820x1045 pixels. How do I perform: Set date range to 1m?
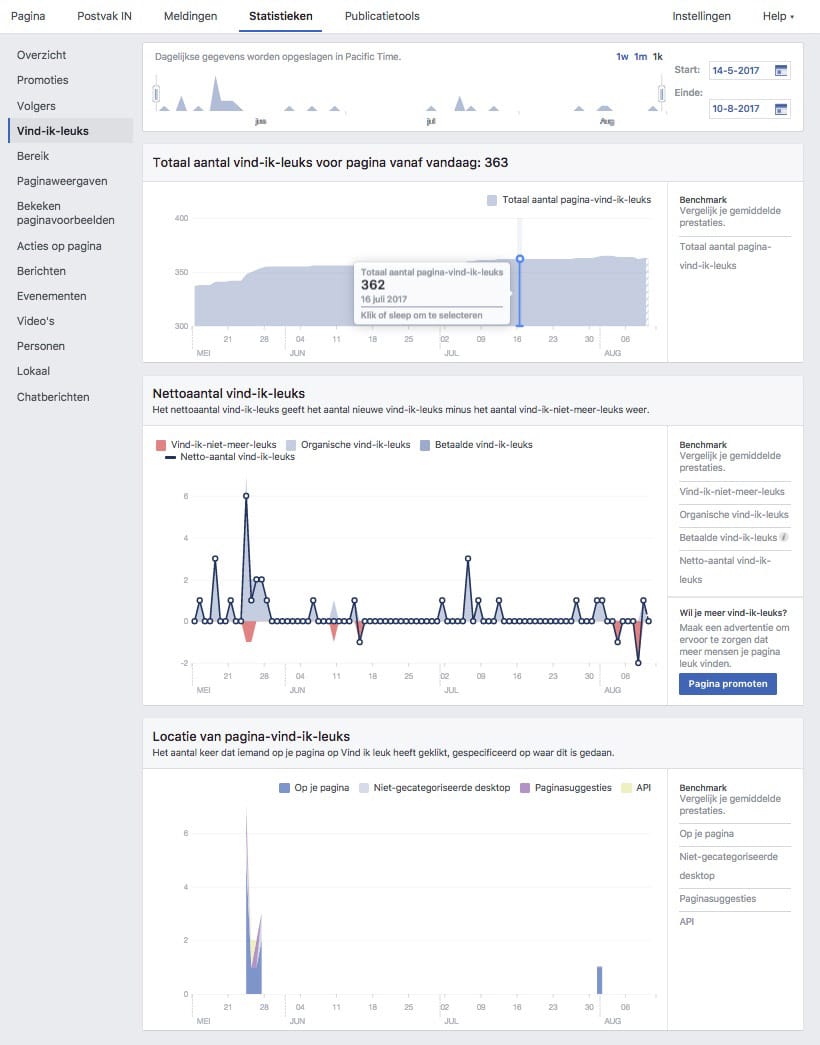coord(641,57)
